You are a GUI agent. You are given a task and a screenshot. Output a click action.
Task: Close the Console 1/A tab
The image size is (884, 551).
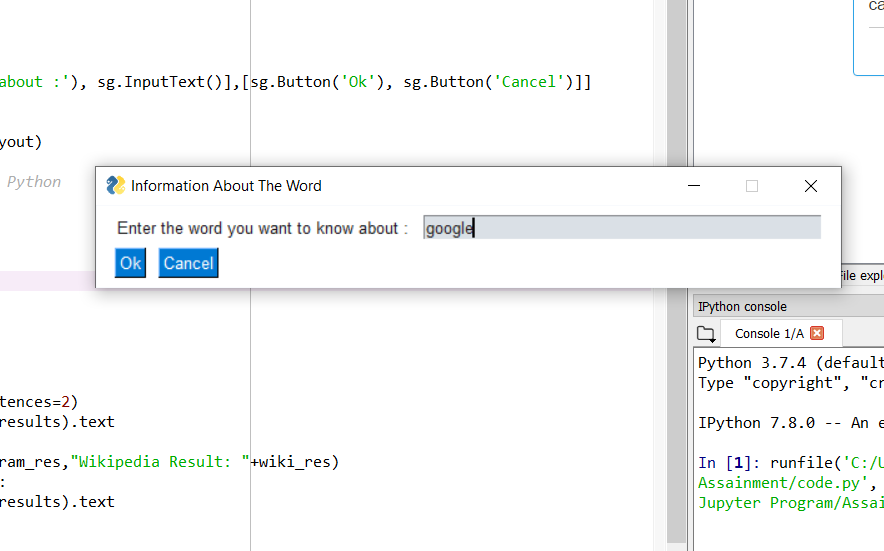point(817,333)
